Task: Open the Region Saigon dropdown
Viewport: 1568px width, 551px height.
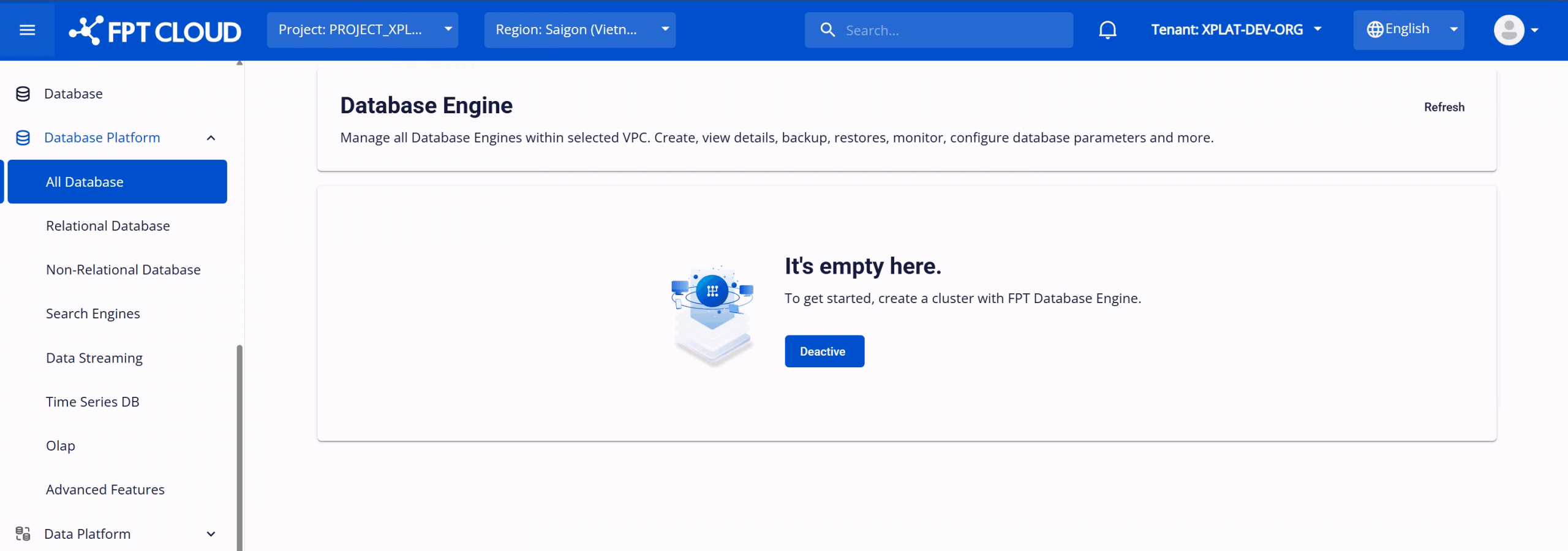Action: click(579, 30)
